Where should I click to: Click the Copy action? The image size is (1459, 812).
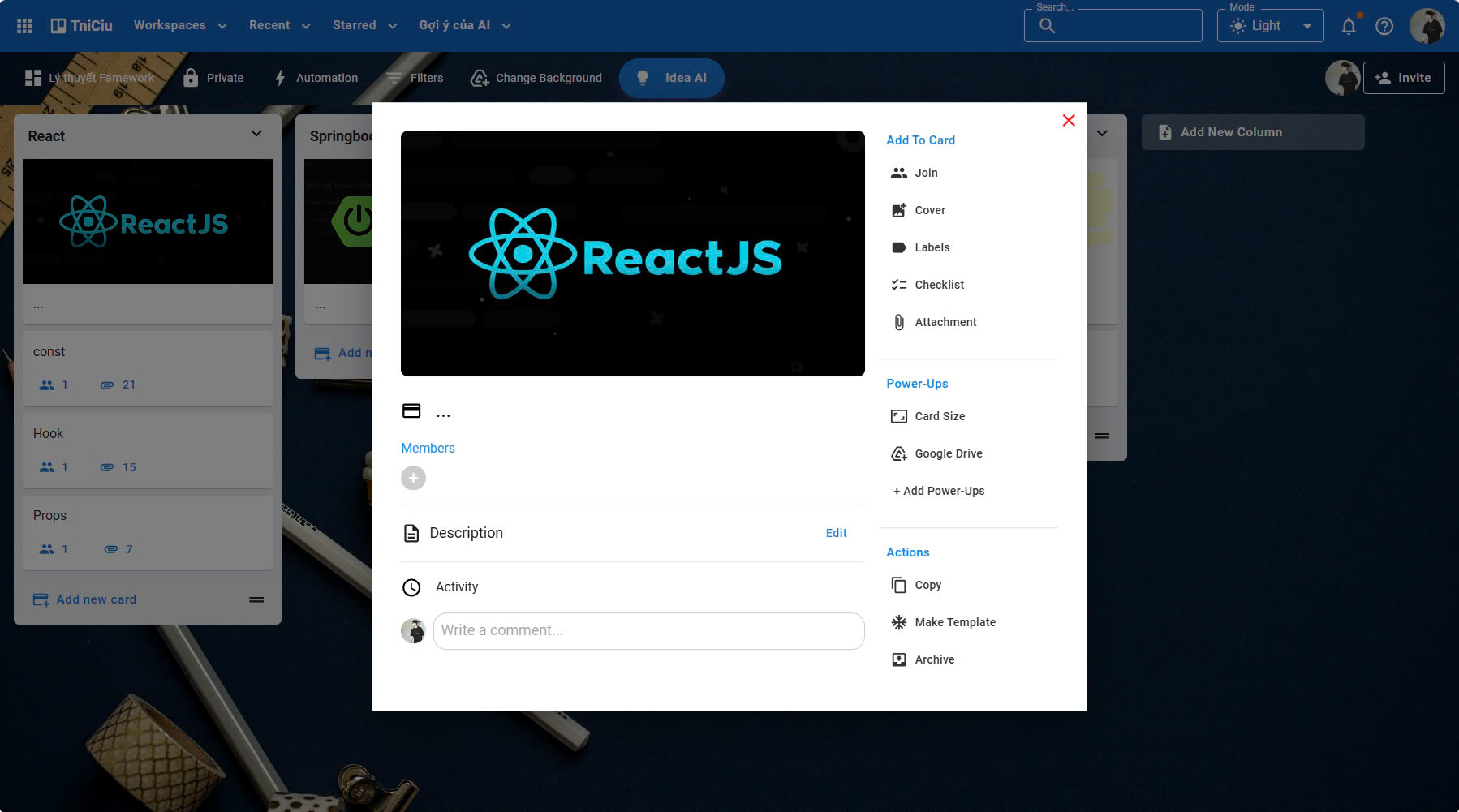pyautogui.click(x=969, y=585)
